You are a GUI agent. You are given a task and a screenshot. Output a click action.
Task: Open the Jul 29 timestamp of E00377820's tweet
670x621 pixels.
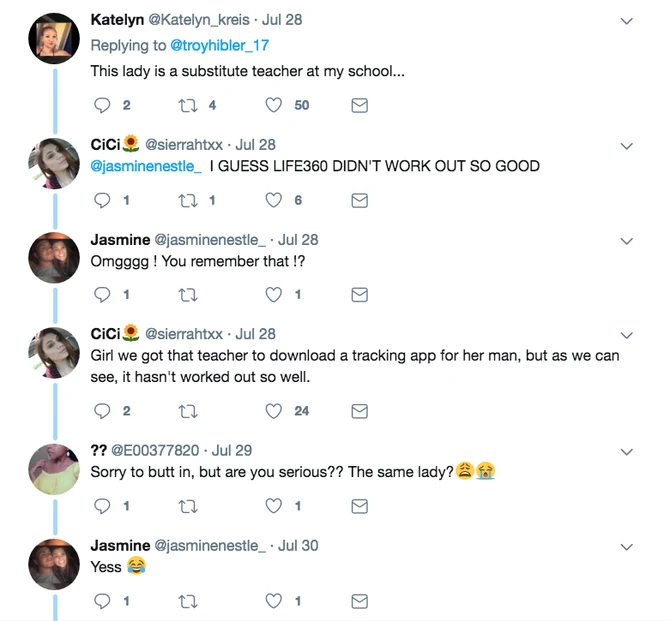pyautogui.click(x=231, y=450)
